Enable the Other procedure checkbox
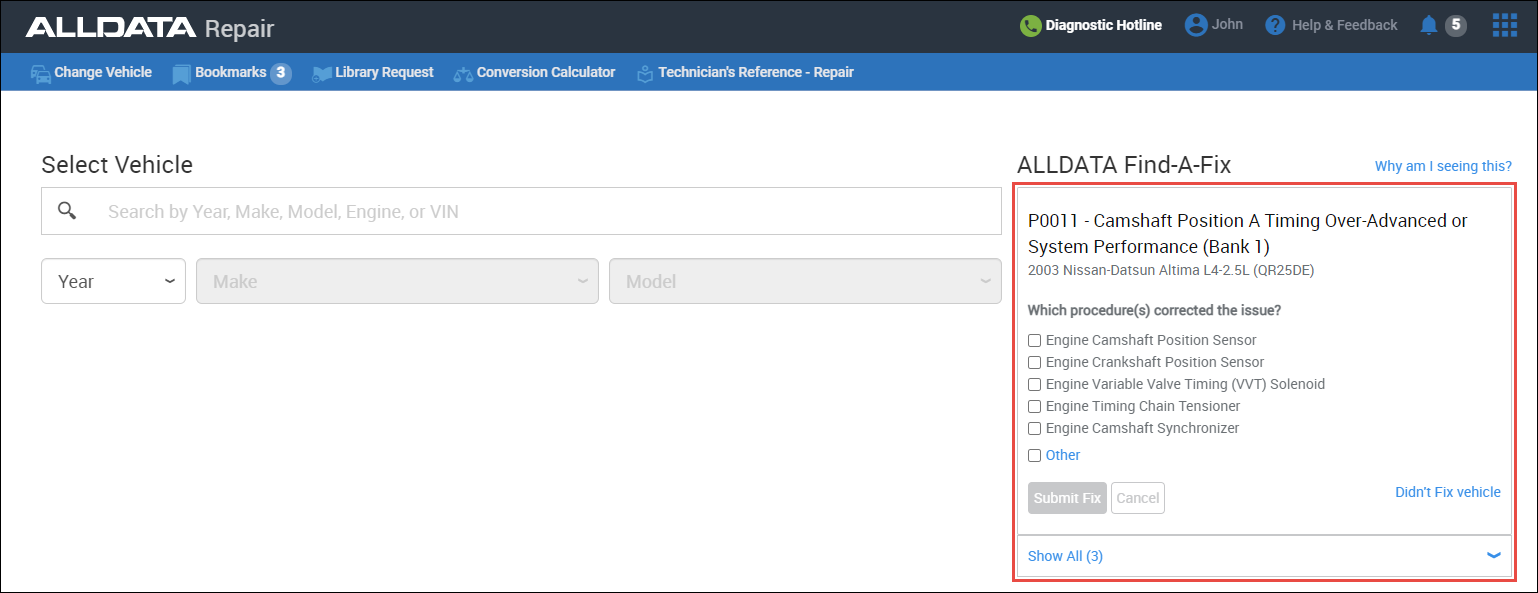This screenshot has width=1538, height=593. [x=1034, y=455]
